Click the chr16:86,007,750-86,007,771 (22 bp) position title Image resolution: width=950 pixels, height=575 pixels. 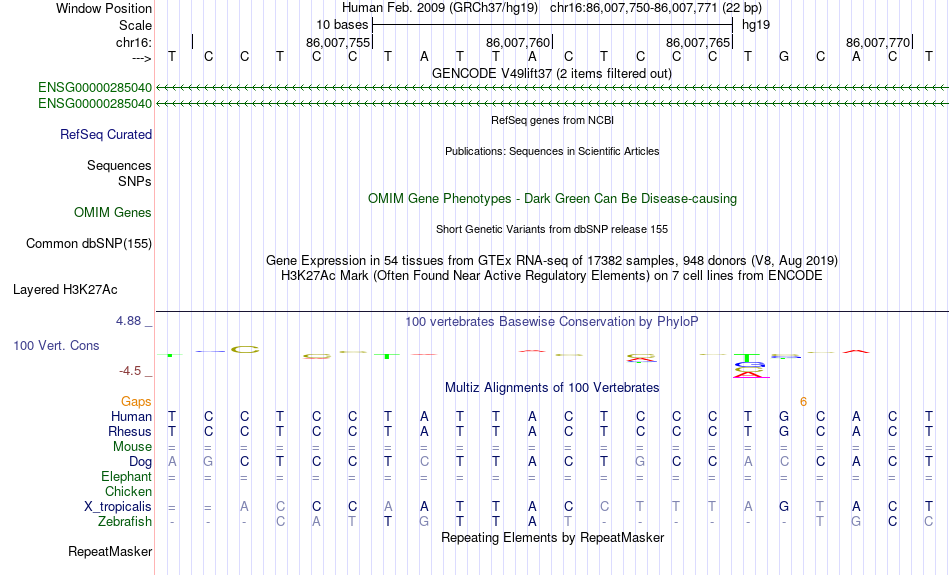(656, 8)
